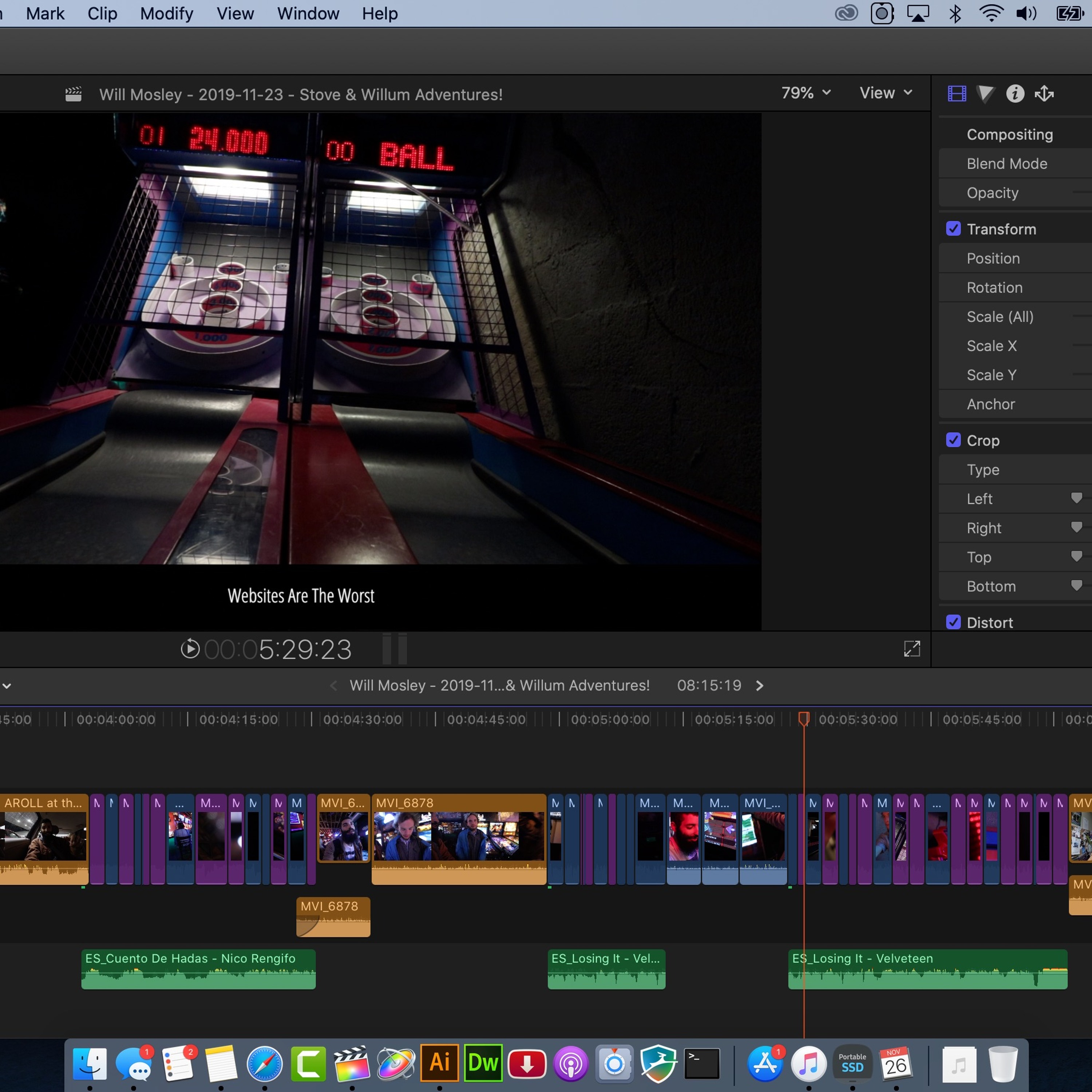Select the connected MVI_6878 audio clip
This screenshot has width=1092, height=1092.
[333, 917]
